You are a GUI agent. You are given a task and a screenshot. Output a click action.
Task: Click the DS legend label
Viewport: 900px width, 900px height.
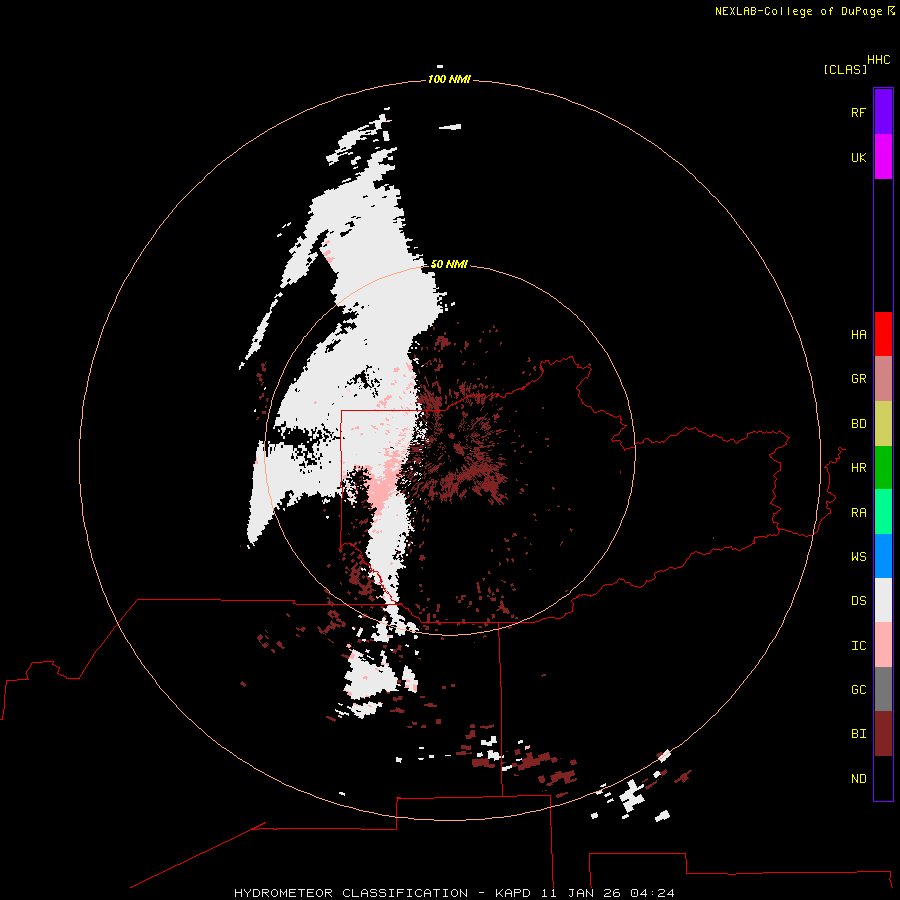tap(859, 601)
